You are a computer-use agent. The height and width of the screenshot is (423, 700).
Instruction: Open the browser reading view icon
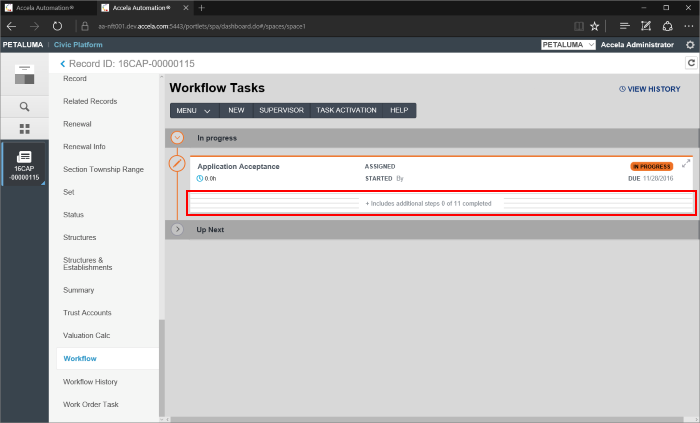[x=578, y=26]
